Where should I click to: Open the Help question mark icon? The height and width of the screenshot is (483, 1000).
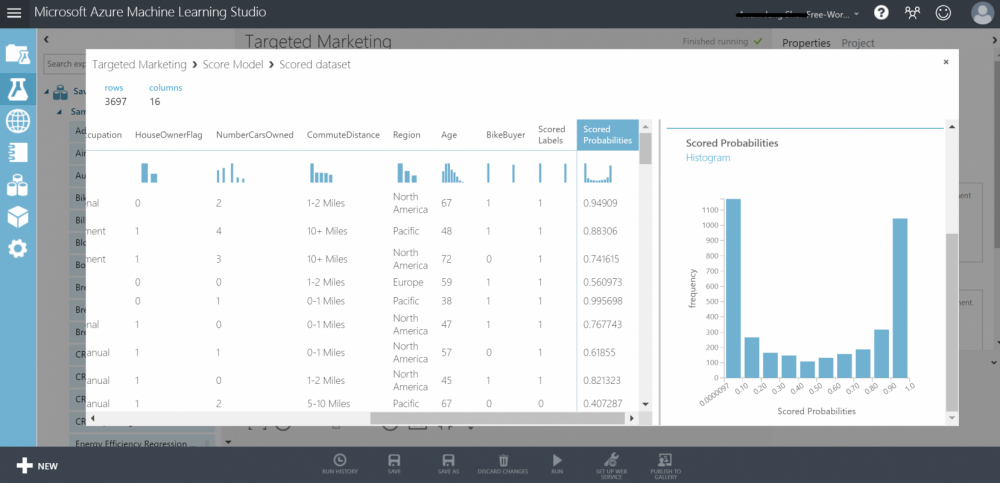pyautogui.click(x=881, y=13)
